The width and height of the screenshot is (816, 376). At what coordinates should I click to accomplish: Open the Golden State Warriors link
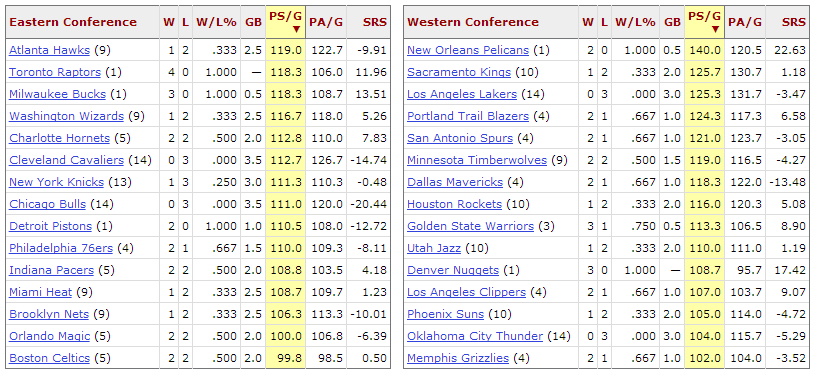coord(470,226)
